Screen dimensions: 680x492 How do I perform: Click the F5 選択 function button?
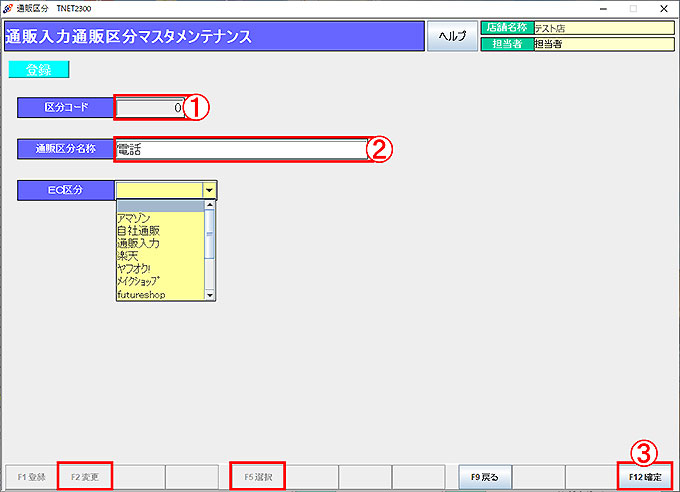click(x=258, y=477)
